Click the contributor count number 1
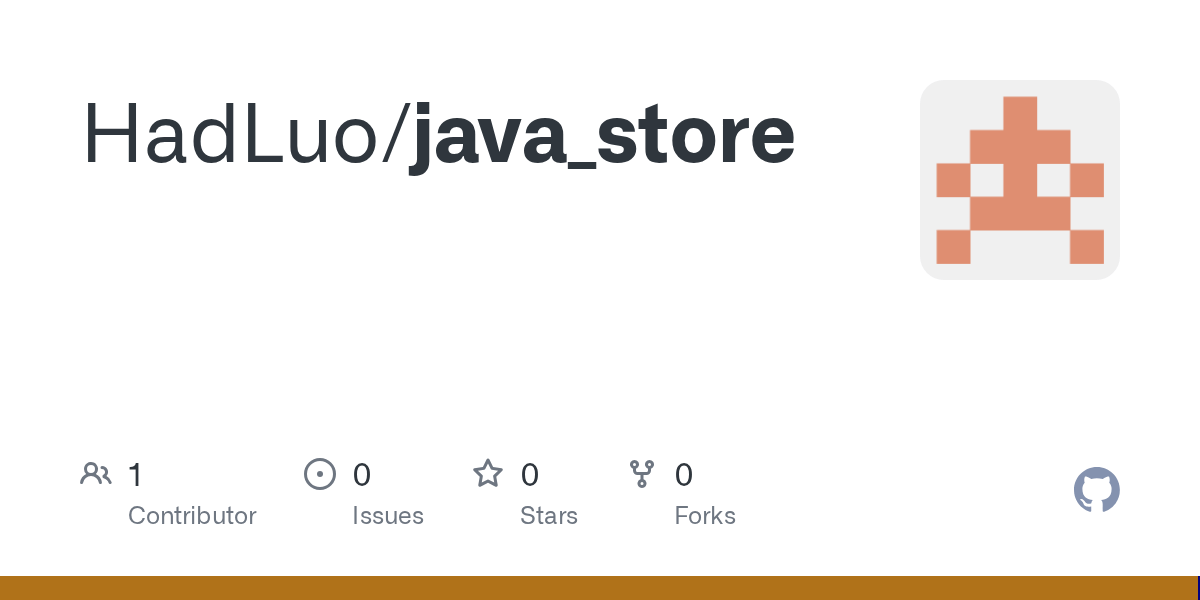The image size is (1200, 600). (x=135, y=475)
